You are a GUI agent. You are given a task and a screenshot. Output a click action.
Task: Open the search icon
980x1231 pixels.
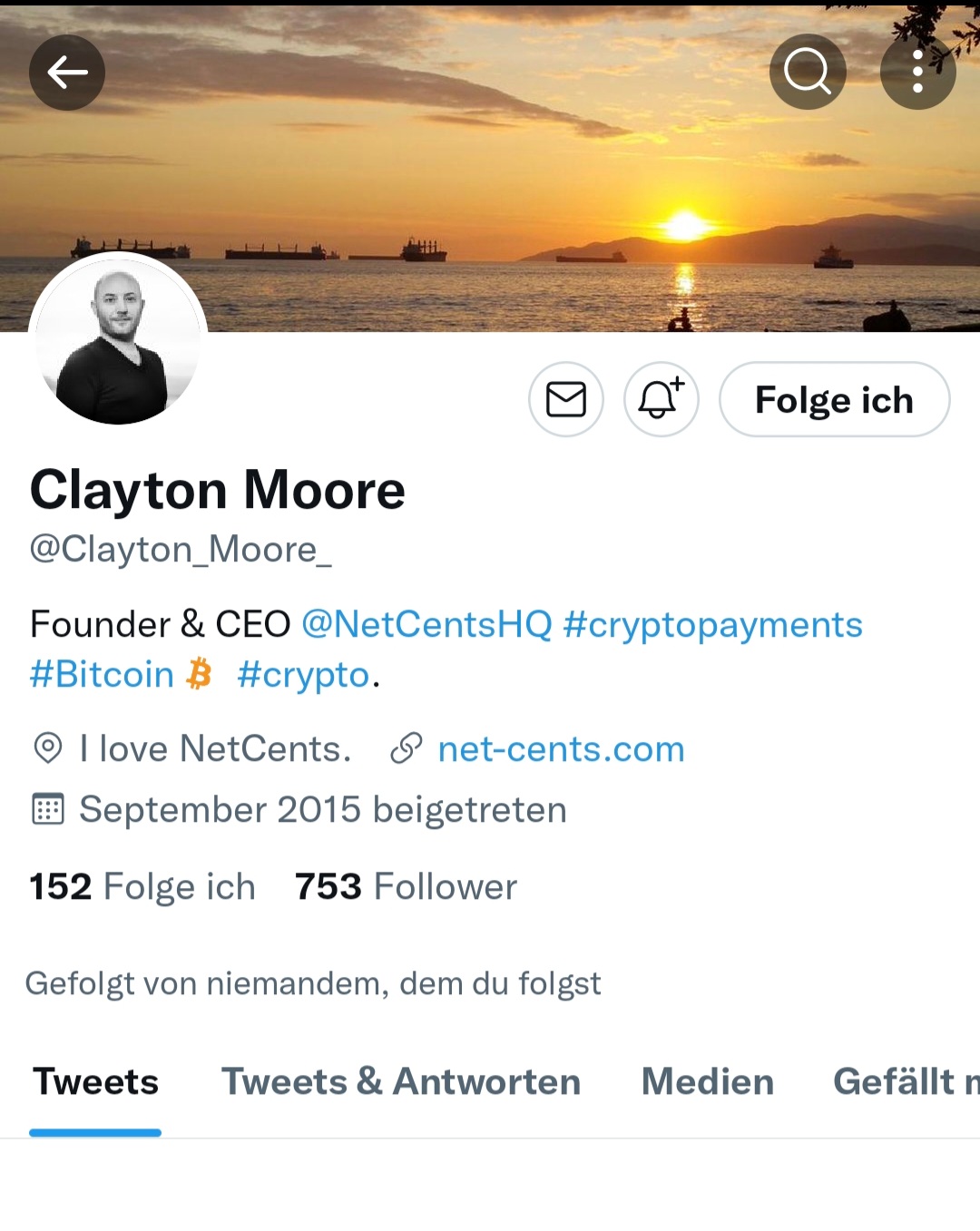click(808, 72)
